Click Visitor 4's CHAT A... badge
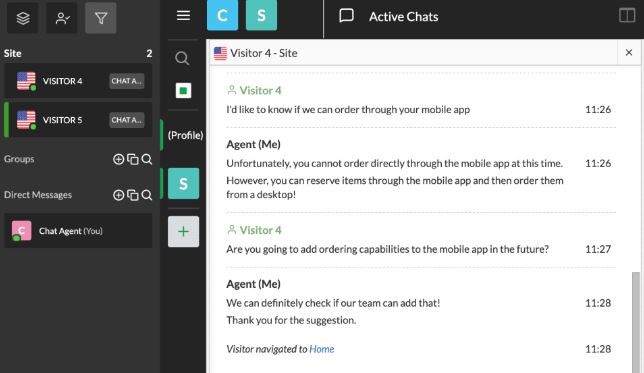This screenshot has width=644, height=373. [x=126, y=81]
